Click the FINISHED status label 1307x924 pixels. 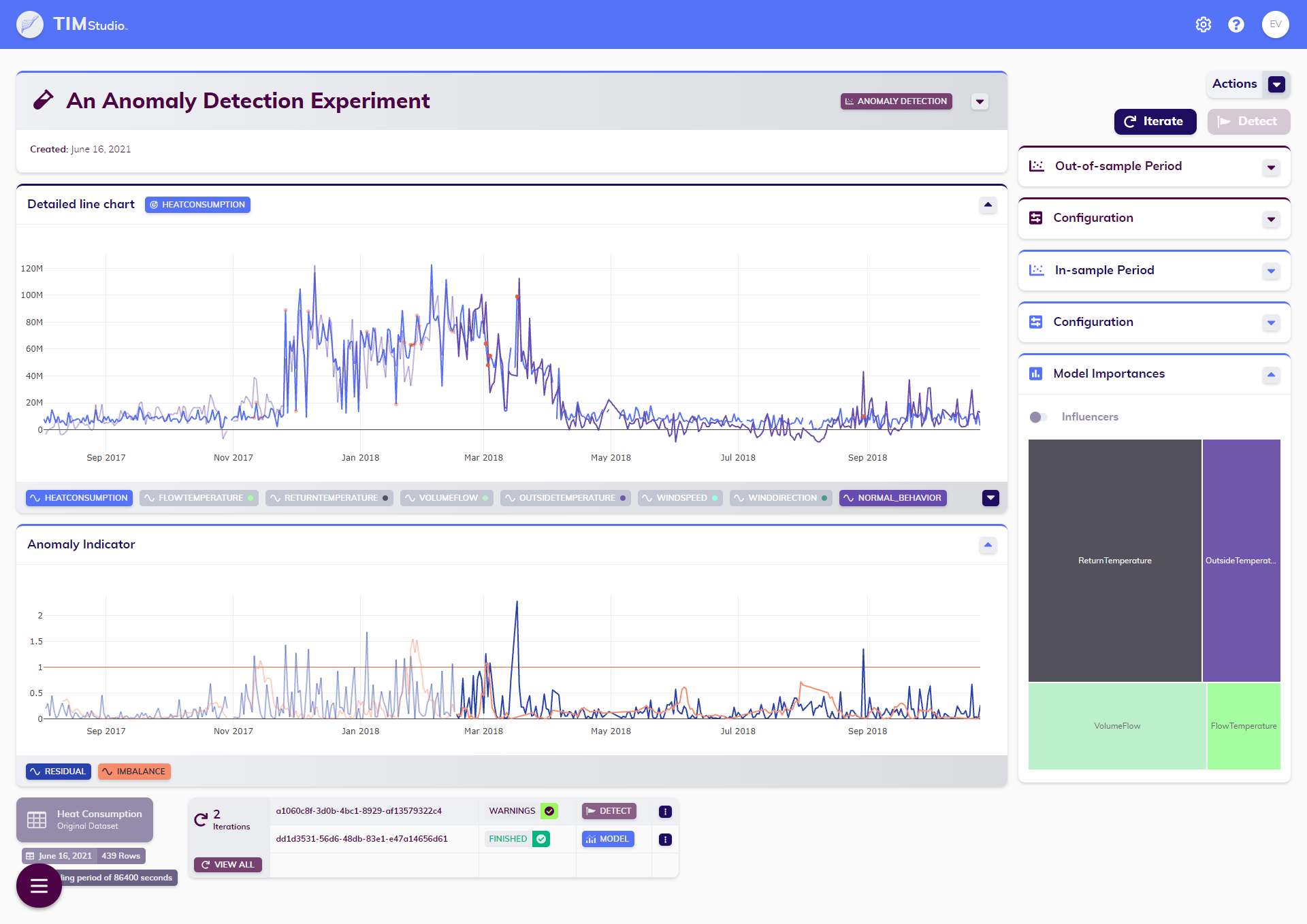point(508,839)
